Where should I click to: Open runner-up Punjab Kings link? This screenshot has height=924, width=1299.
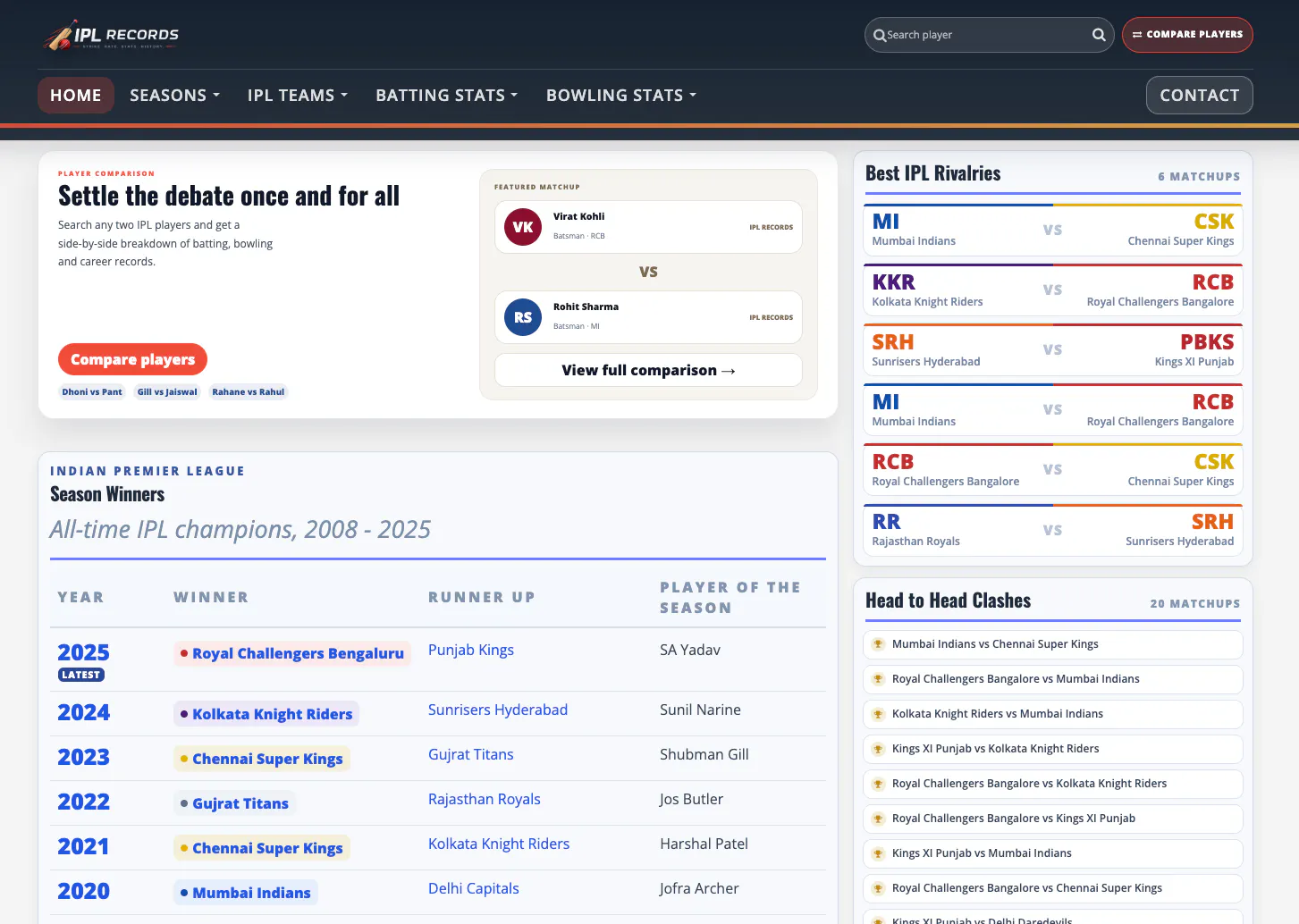[471, 650]
